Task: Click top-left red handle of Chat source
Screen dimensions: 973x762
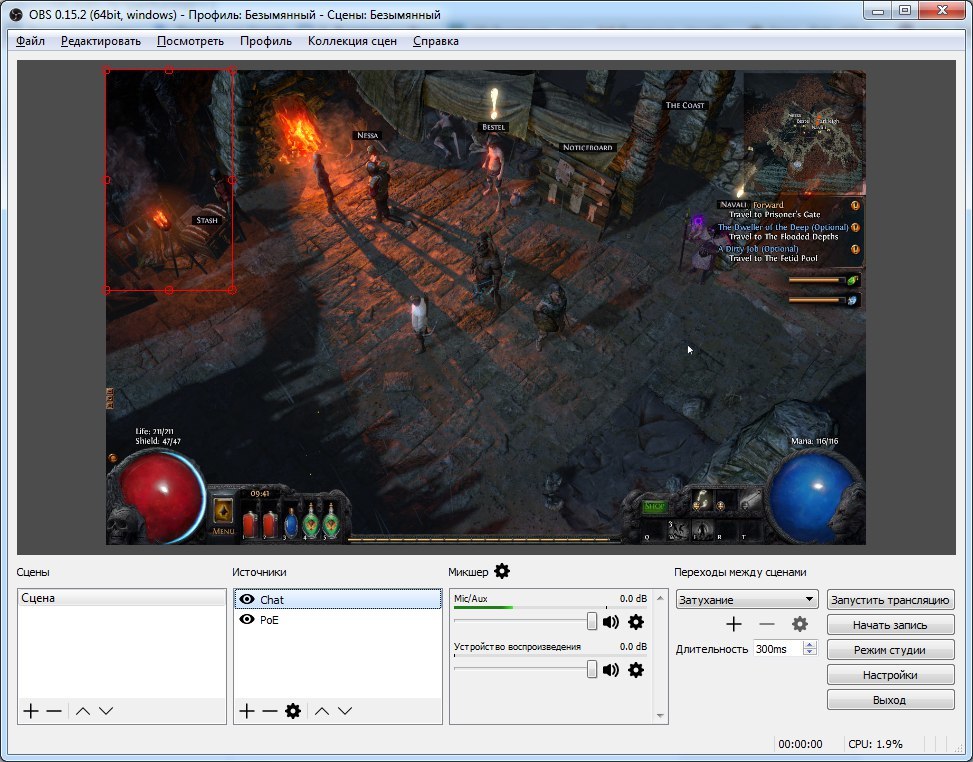Action: [x=106, y=70]
